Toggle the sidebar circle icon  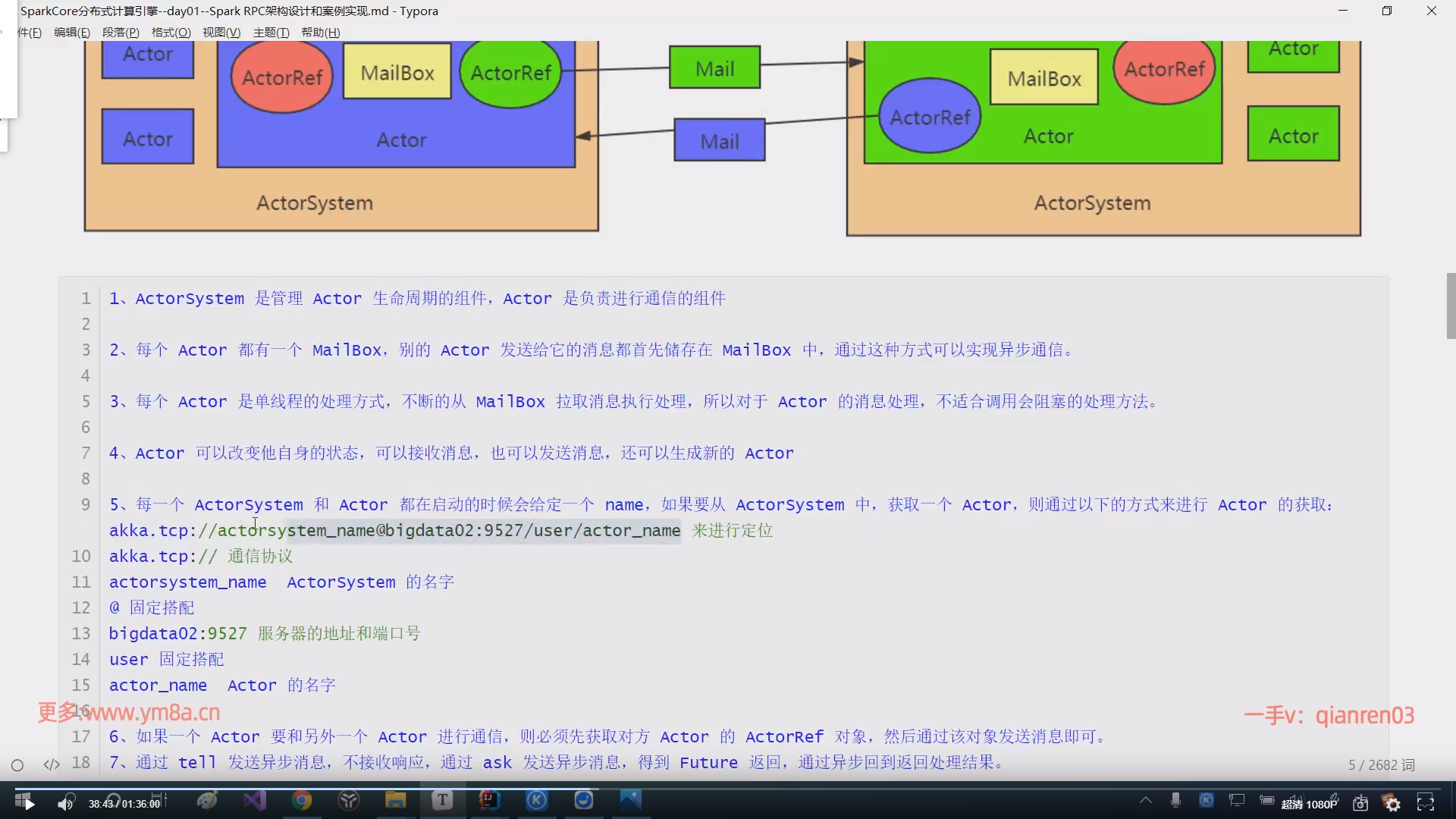(x=17, y=765)
